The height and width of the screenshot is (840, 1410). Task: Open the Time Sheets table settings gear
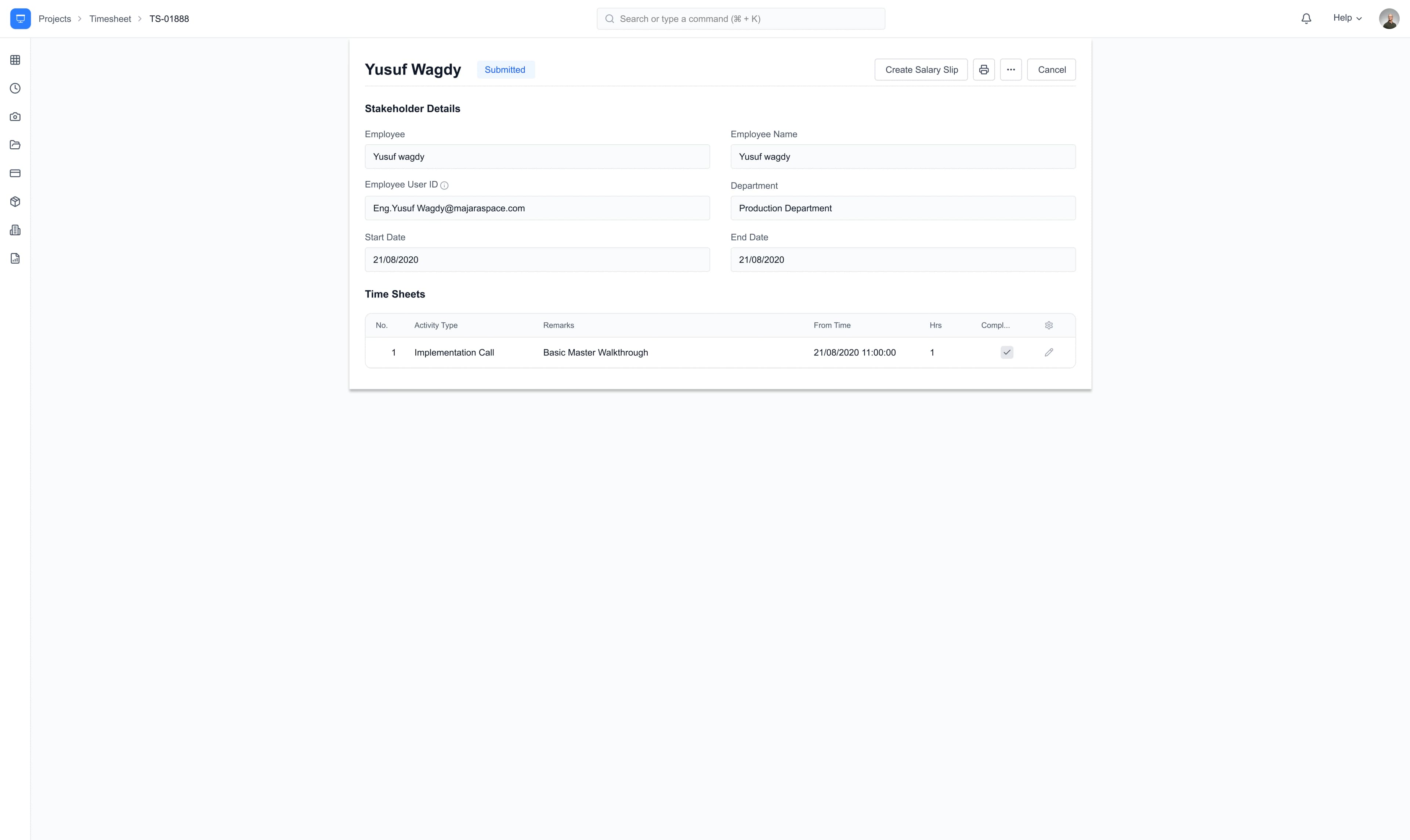coord(1048,325)
